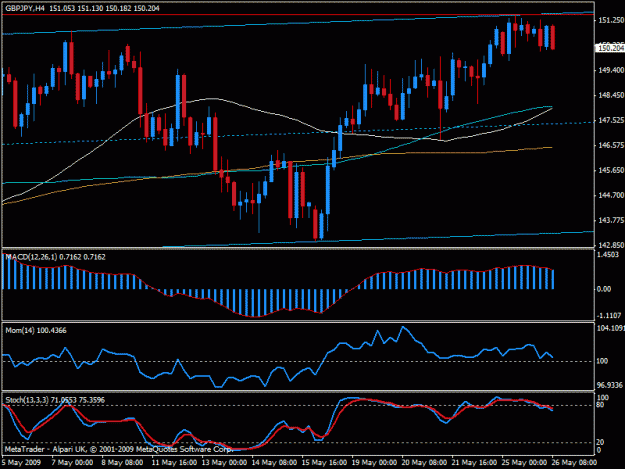This screenshot has height=469, width=625.
Task: Click the Momentum 96.9336 scale value
Action: click(x=609, y=385)
